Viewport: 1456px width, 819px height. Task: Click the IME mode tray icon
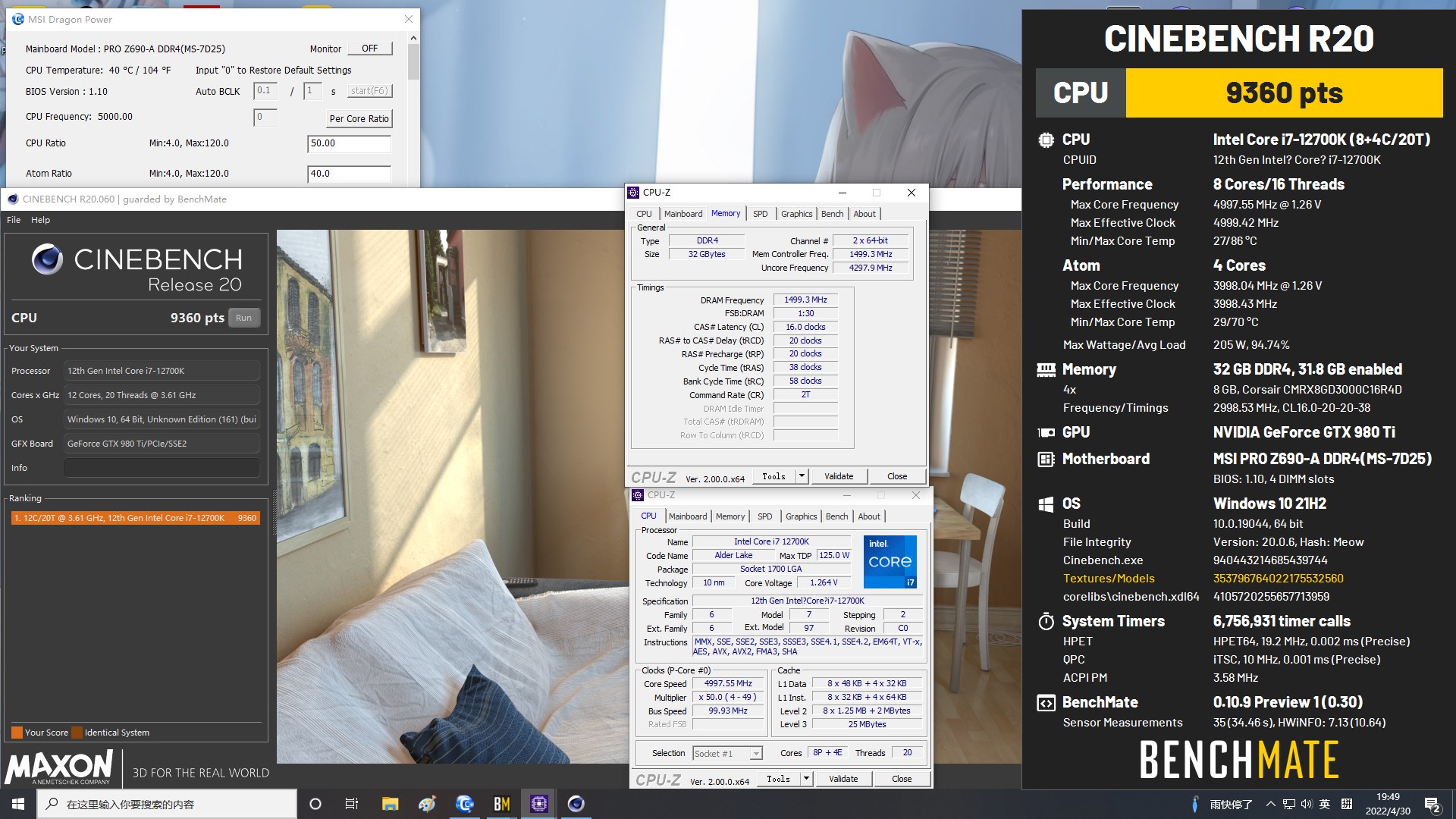pos(1347,804)
